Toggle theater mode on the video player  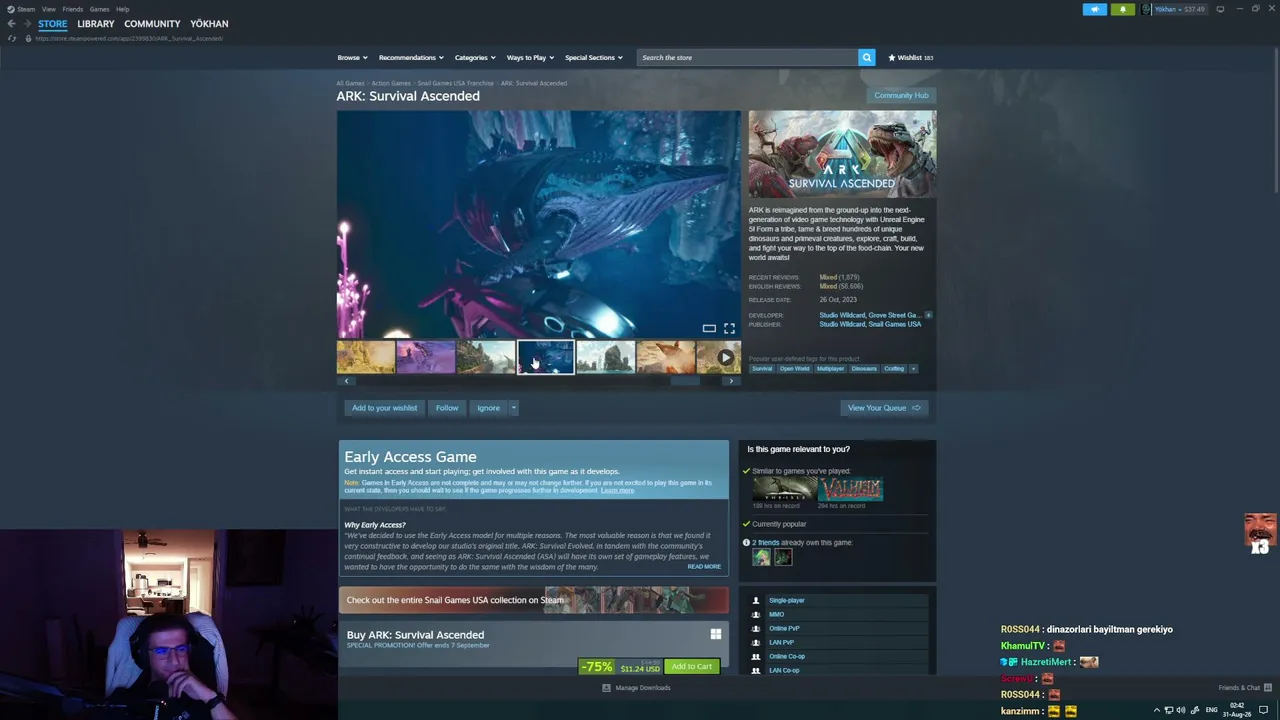coord(709,328)
